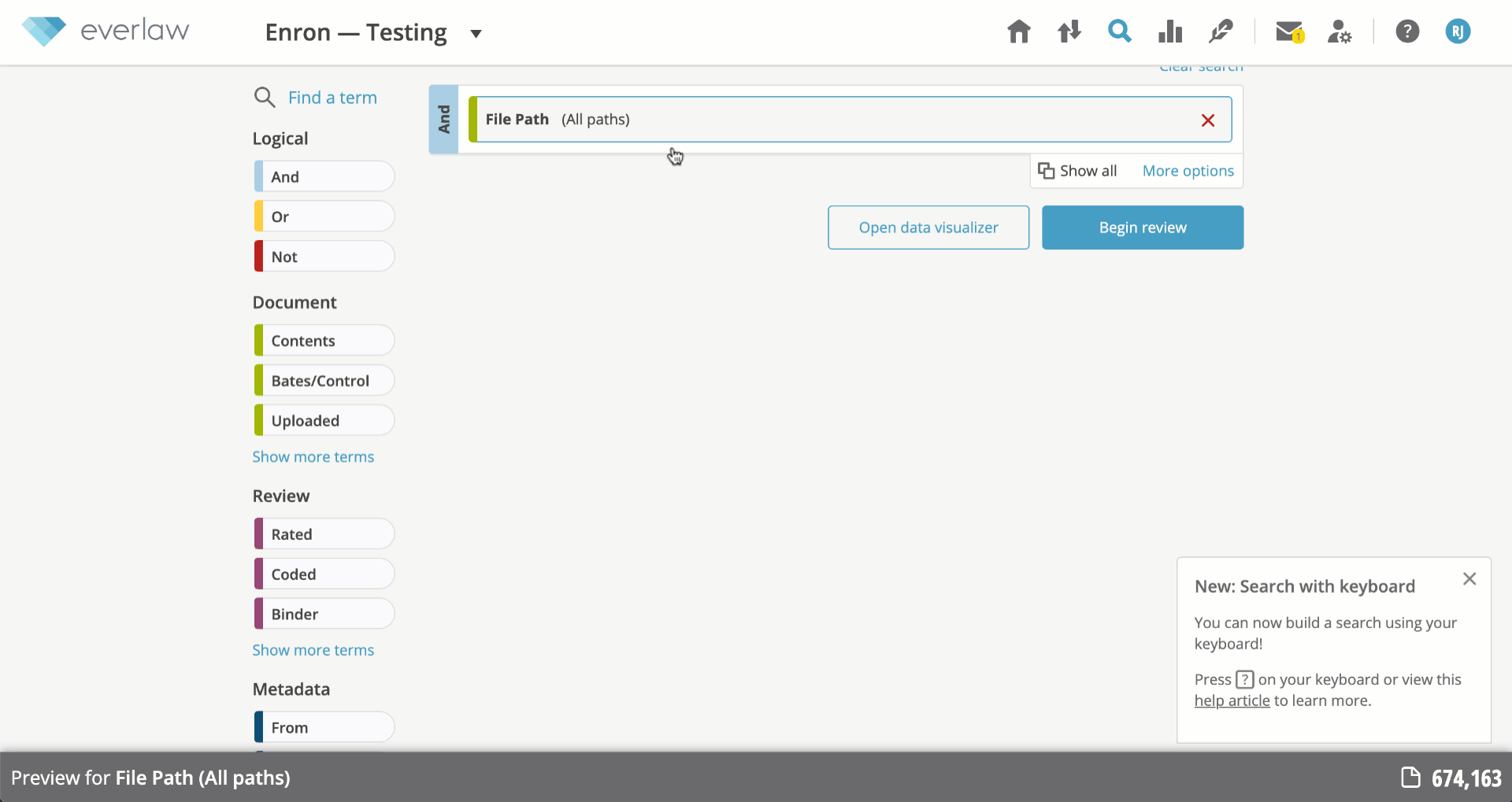Click Find a term search field

tap(332, 98)
